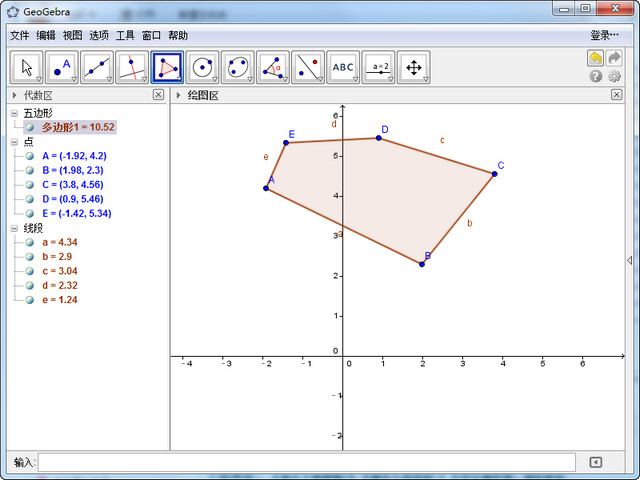Image resolution: width=640 pixels, height=480 pixels.
Task: Collapse the 线段 tree group
Action: (x=14, y=228)
